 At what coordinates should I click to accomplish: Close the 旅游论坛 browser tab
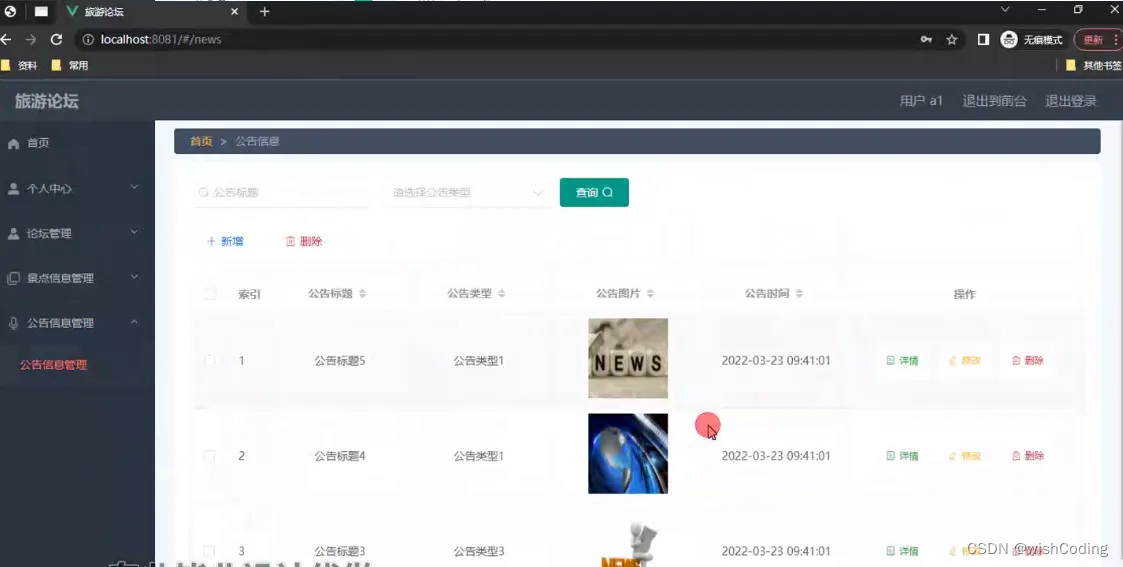[x=234, y=11]
